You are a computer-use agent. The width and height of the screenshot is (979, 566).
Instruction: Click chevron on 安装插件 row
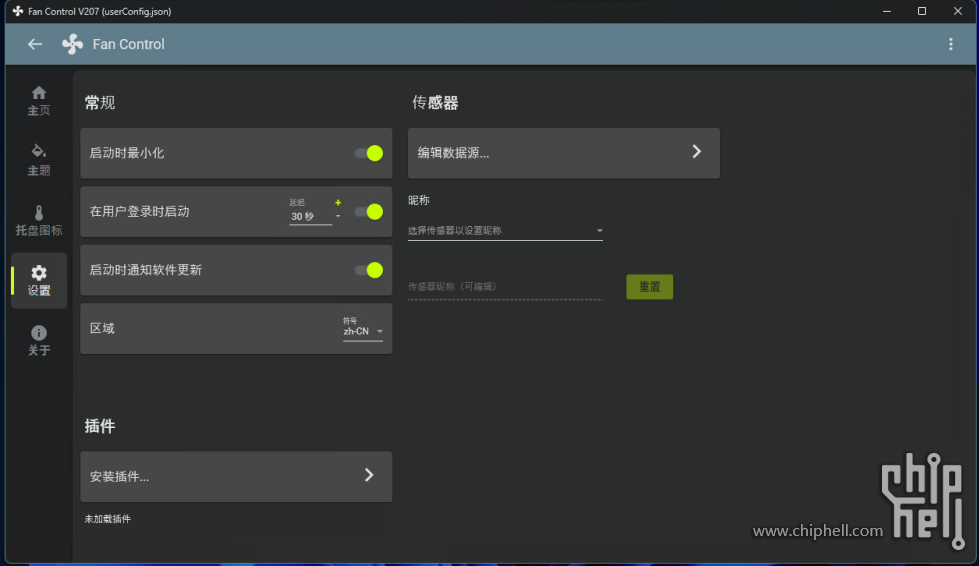coord(369,476)
